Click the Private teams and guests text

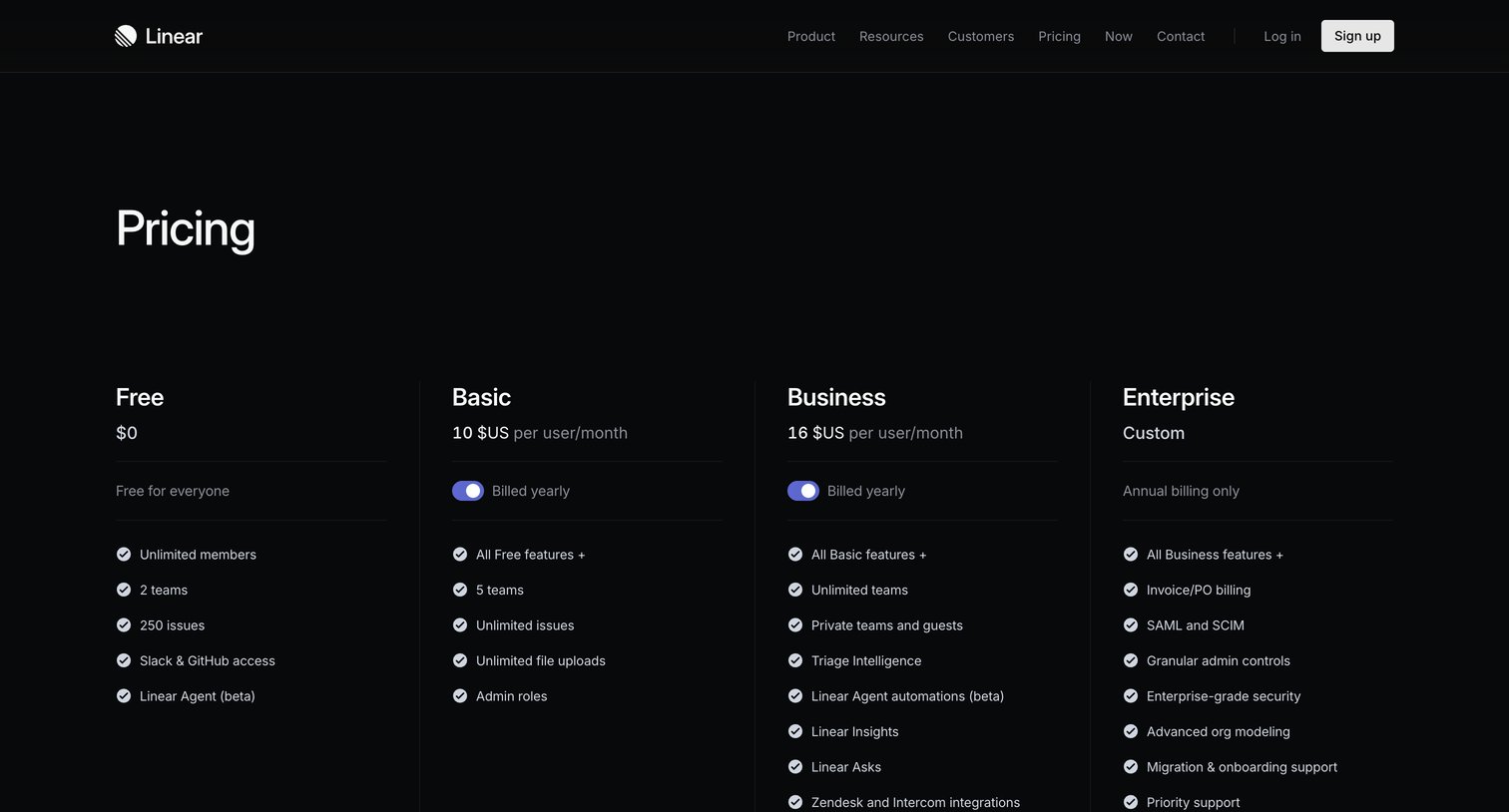click(x=887, y=625)
